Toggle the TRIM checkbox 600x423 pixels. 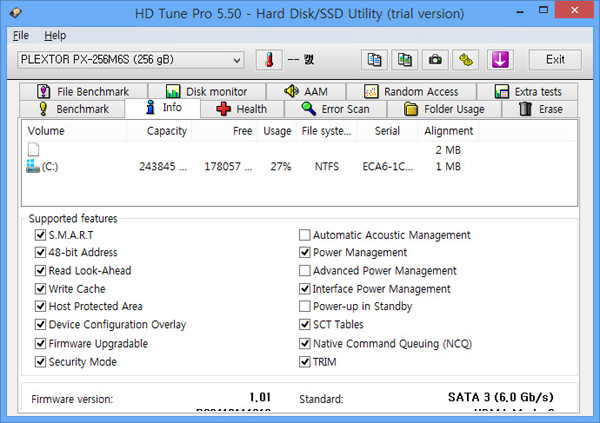305,362
